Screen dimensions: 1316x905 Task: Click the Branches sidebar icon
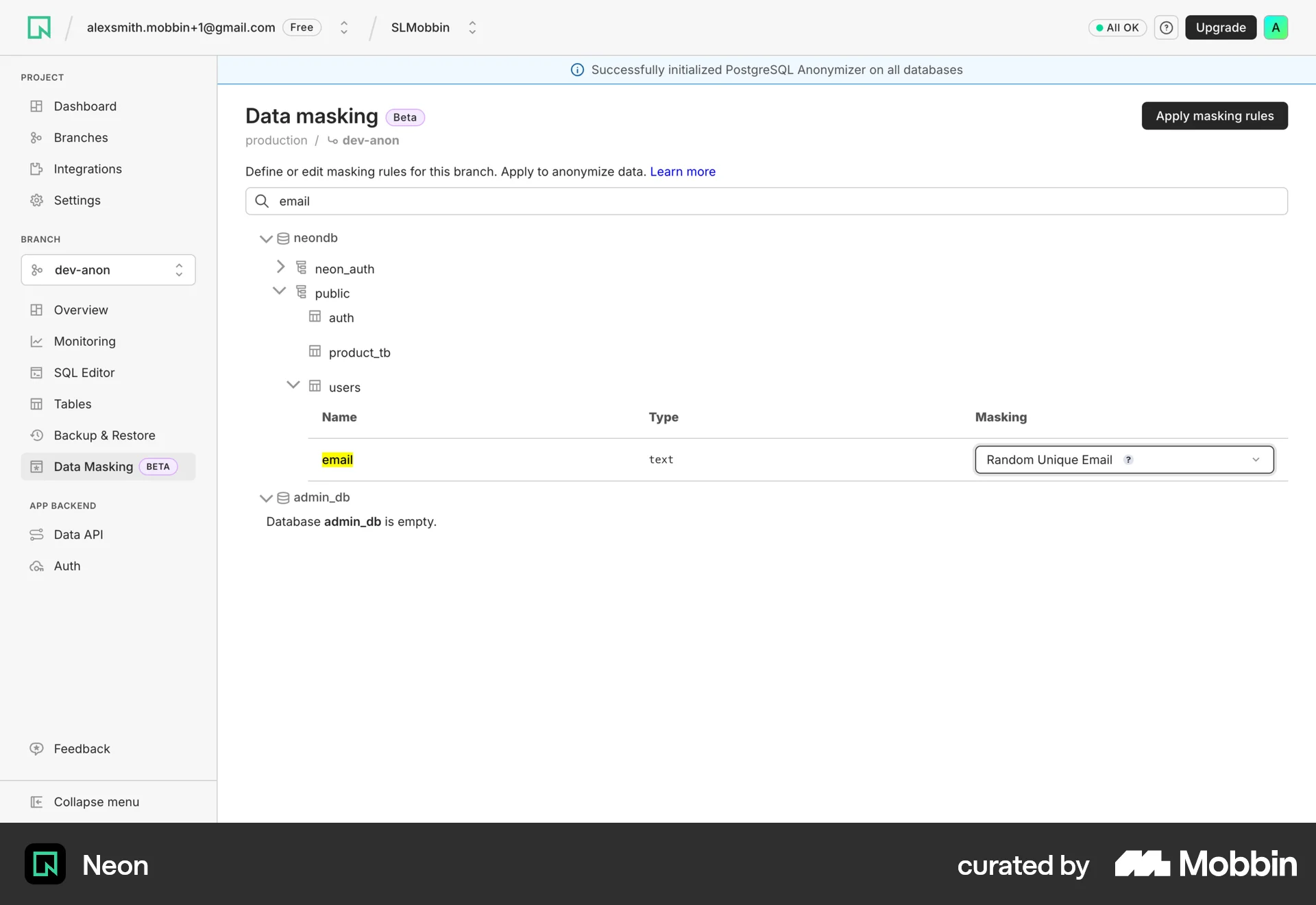(x=36, y=138)
